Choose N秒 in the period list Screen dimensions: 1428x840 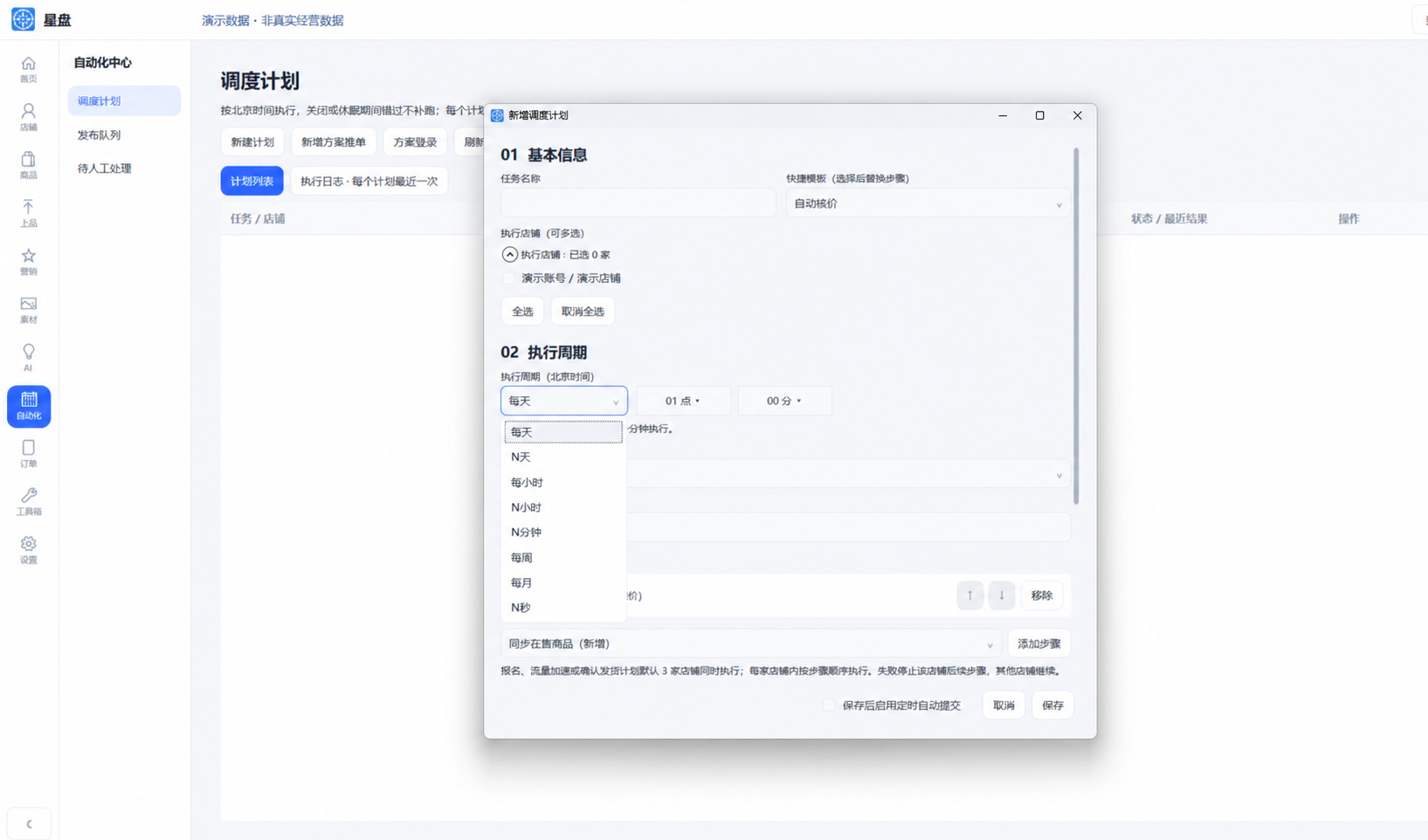(563, 608)
